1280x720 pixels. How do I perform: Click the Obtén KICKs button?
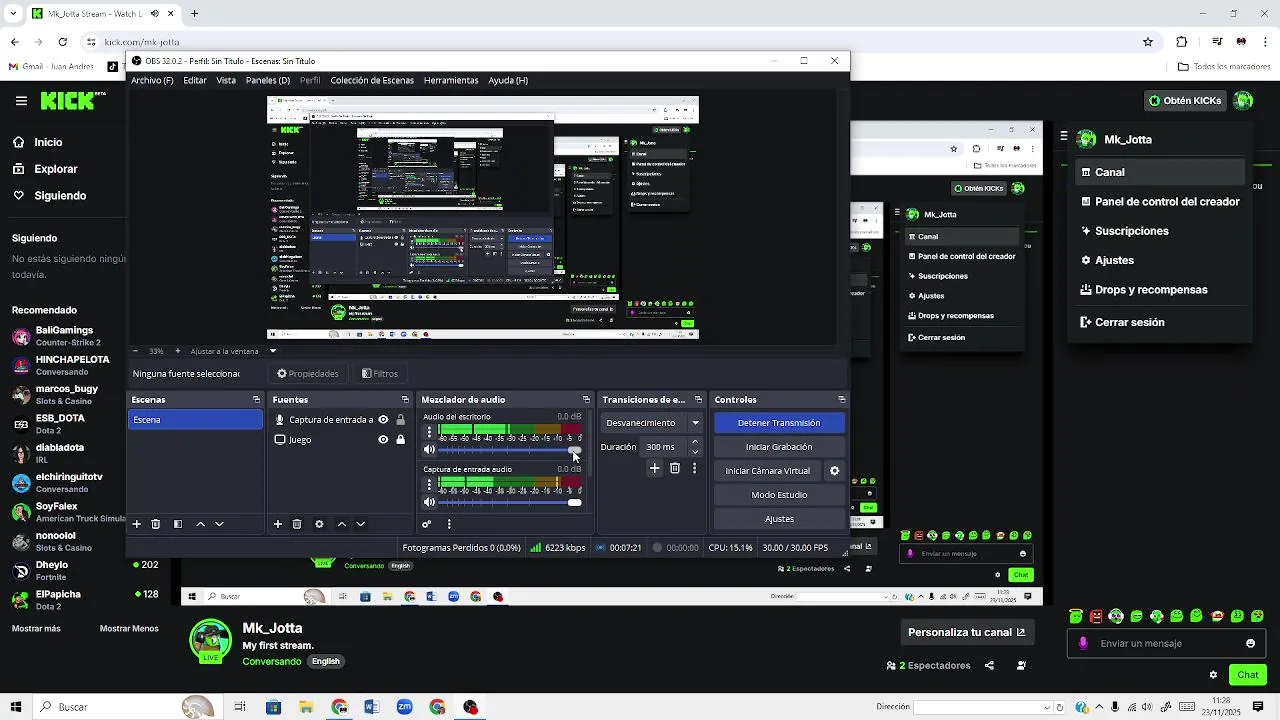tap(1186, 101)
